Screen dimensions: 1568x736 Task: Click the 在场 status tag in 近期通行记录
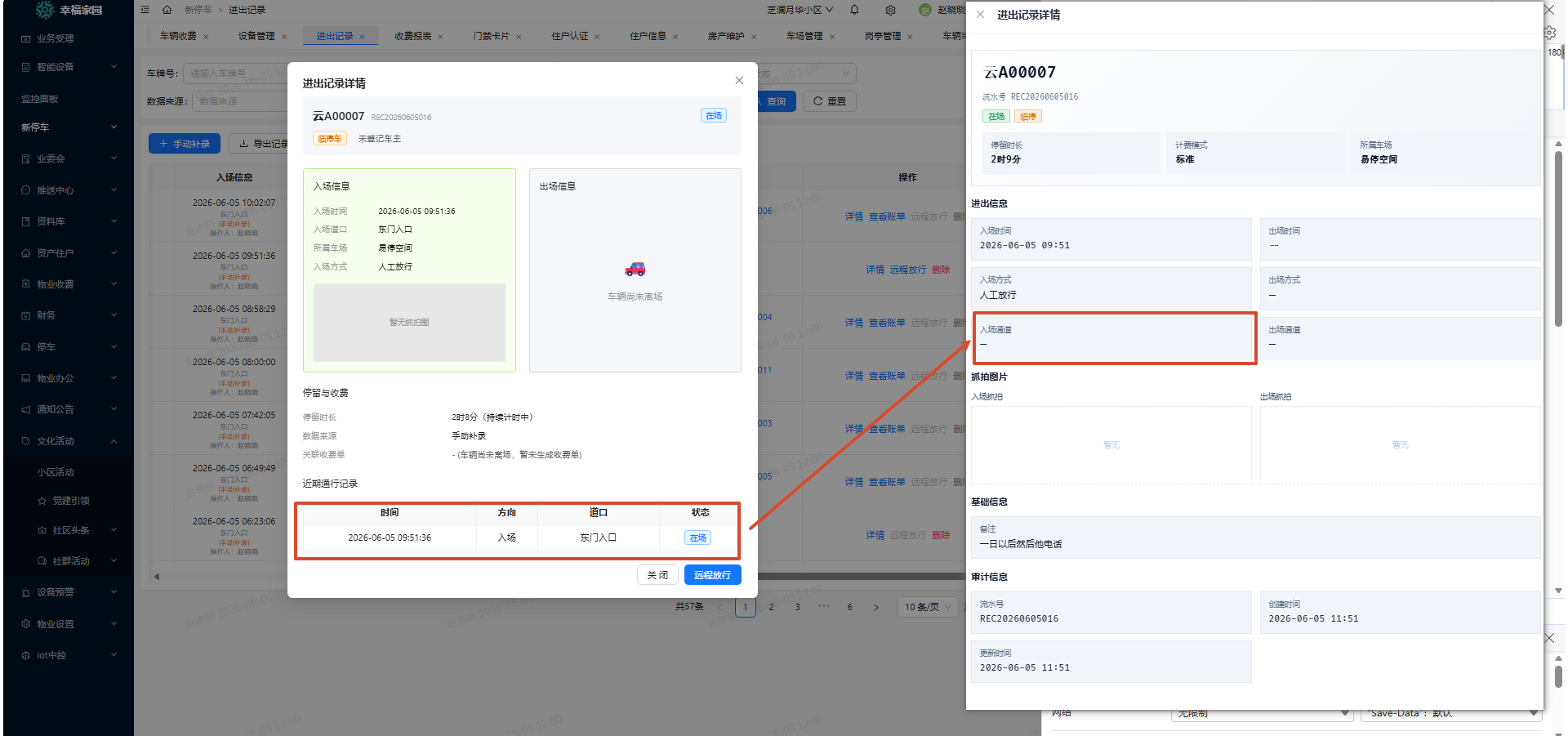[697, 538]
